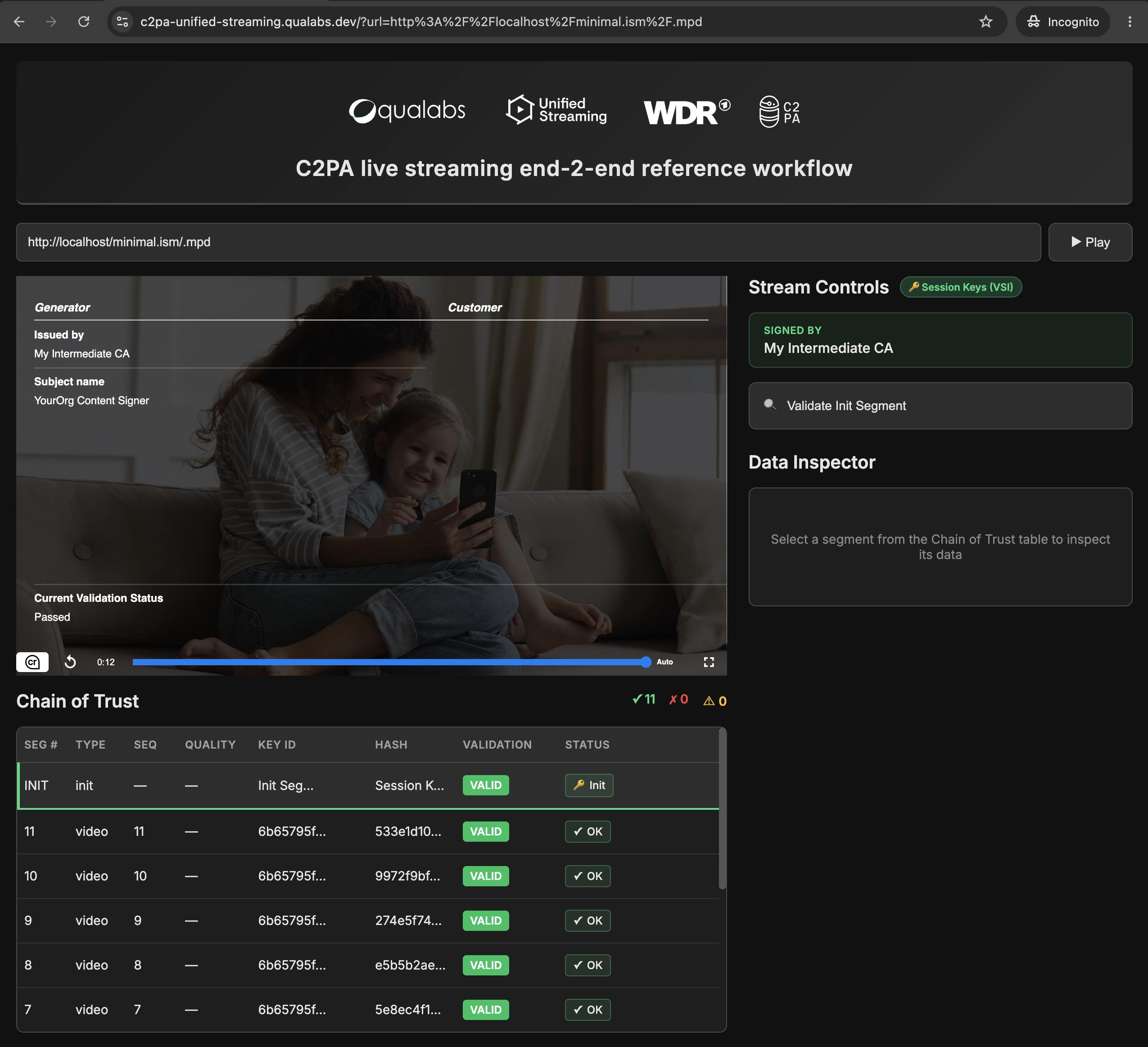Click the VALID badge for segment 8
Screen dimensions: 1148x1047
click(x=486, y=965)
